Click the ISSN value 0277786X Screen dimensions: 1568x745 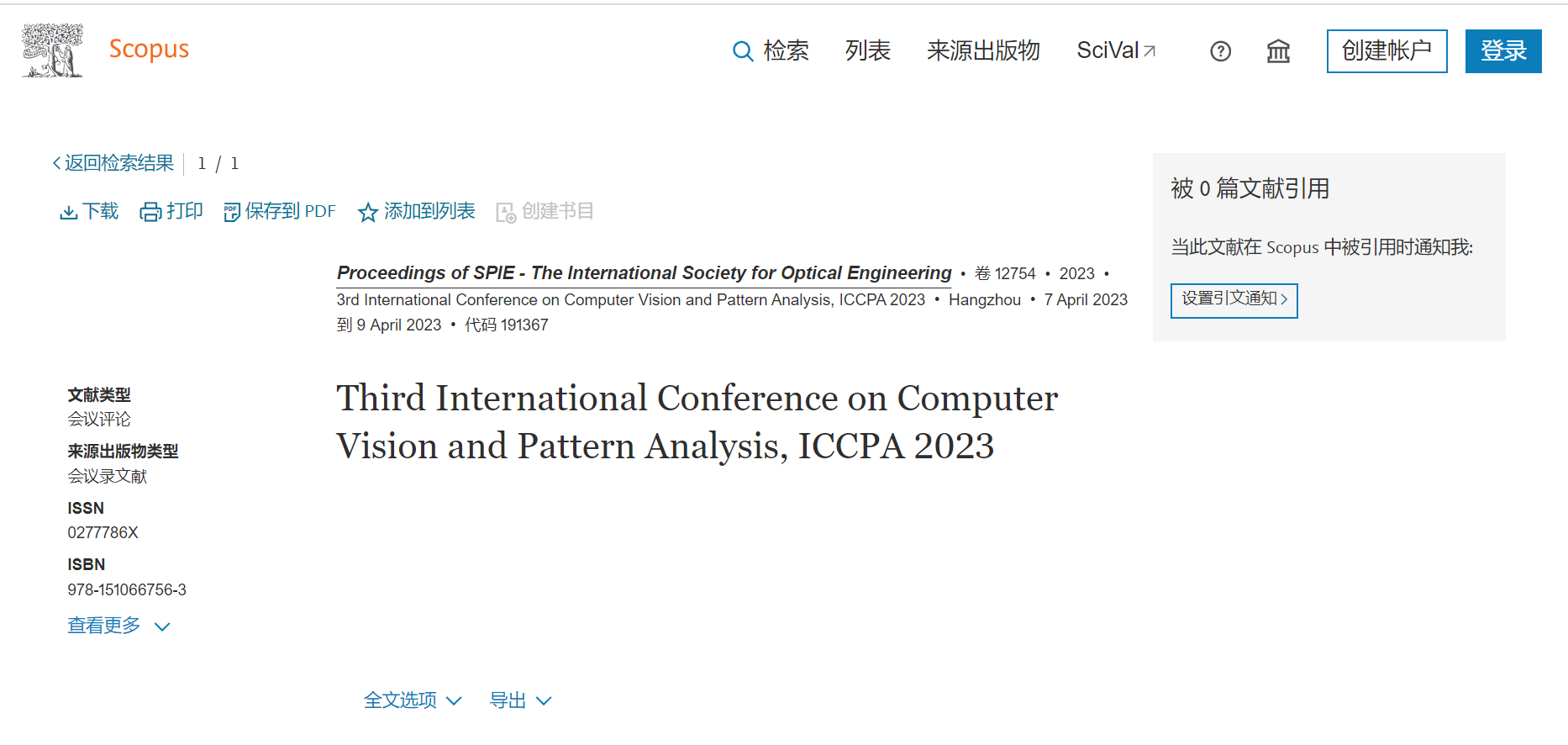(103, 533)
